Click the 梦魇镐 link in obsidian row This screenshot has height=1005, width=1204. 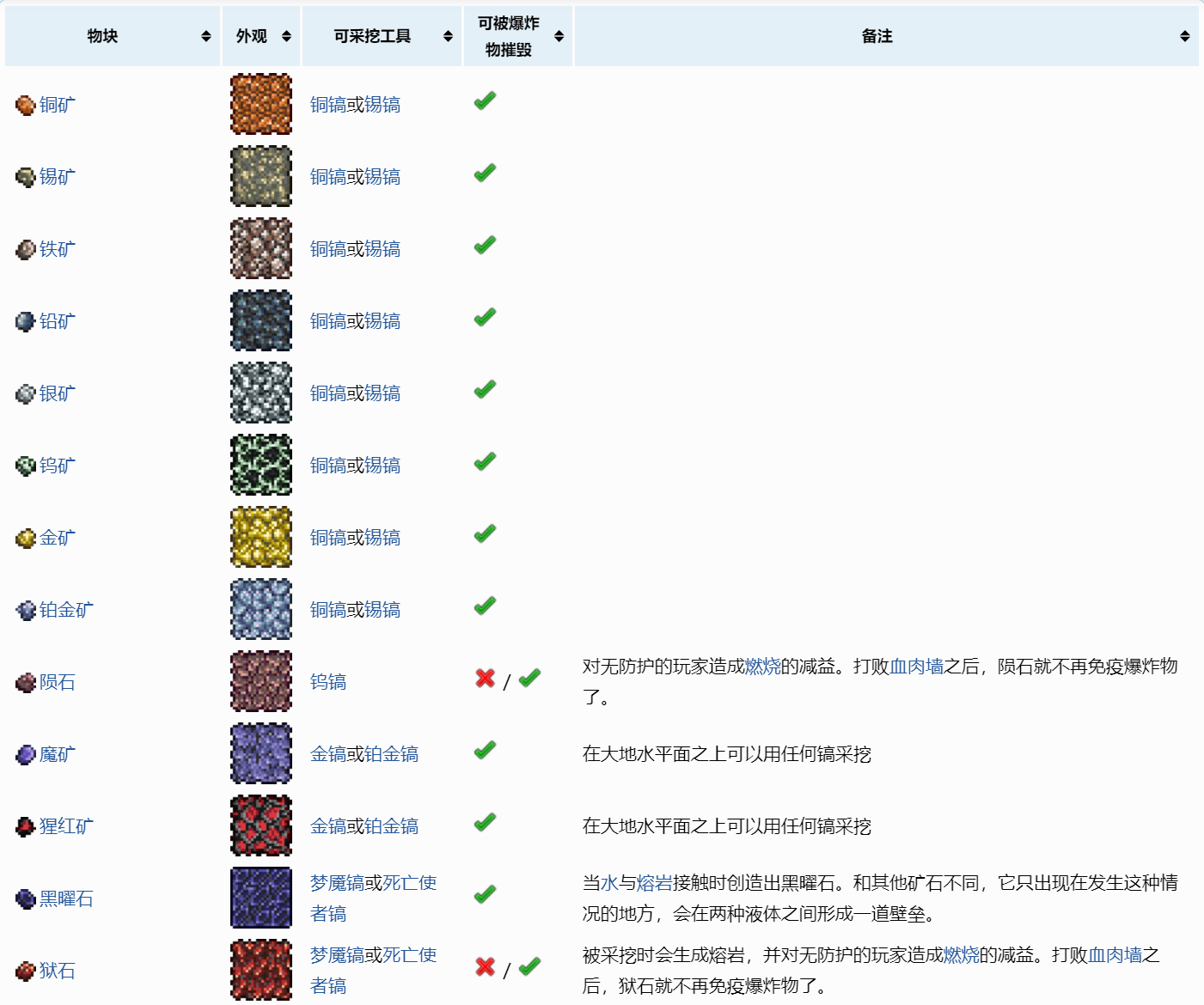click(337, 883)
